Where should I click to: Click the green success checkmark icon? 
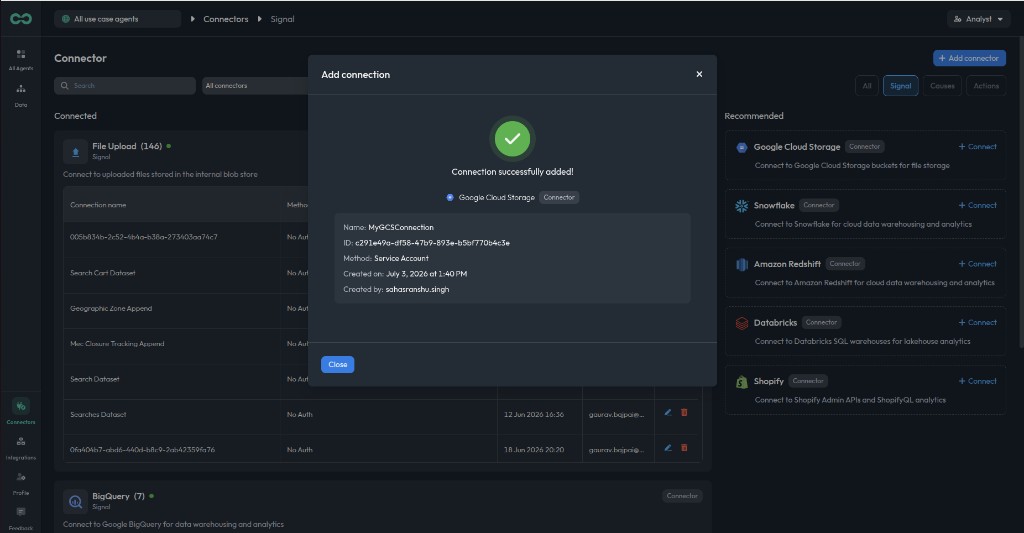pyautogui.click(x=513, y=138)
